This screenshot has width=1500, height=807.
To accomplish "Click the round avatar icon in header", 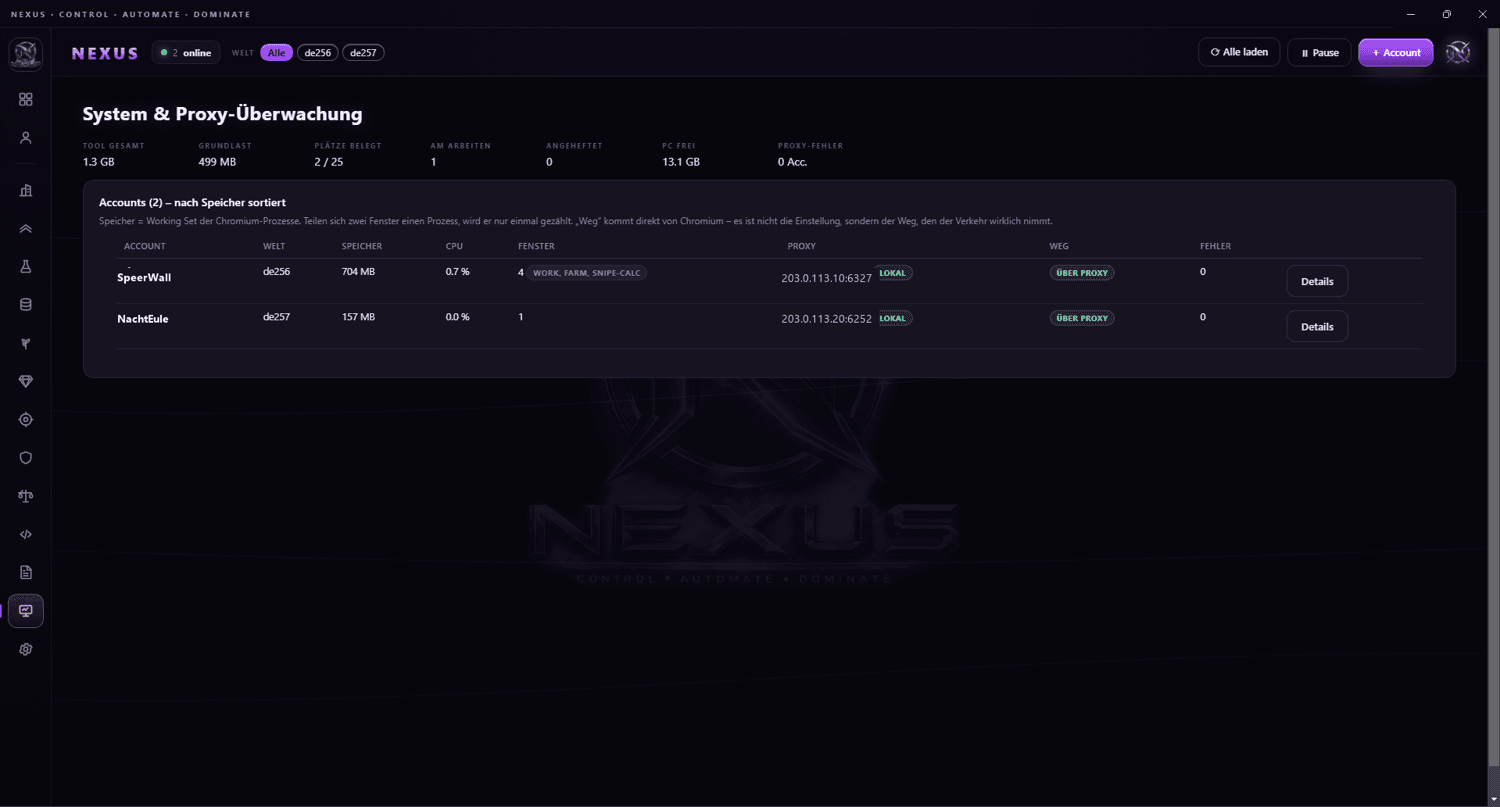I will pos(1458,53).
